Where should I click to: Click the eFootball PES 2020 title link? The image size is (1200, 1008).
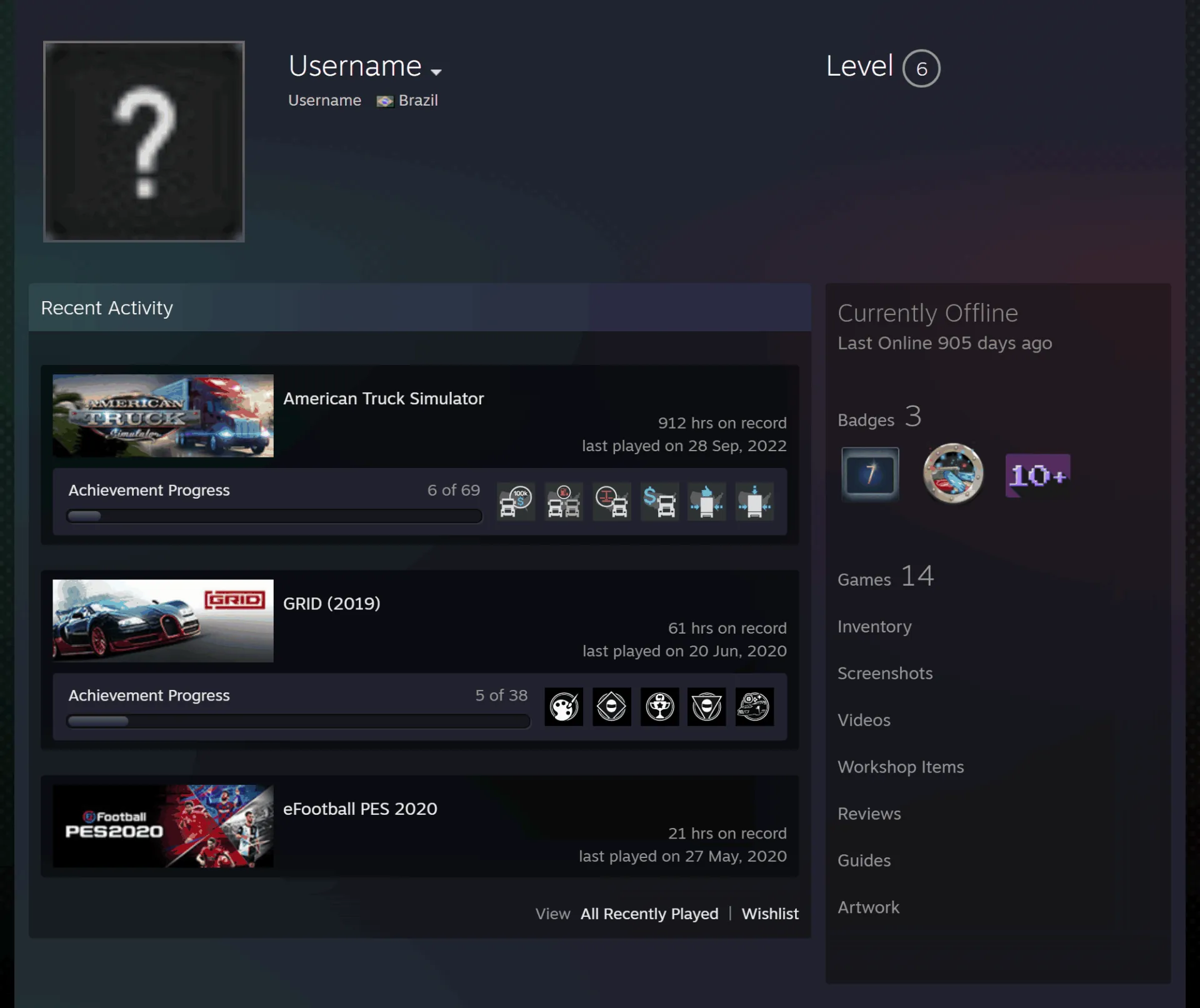pyautogui.click(x=360, y=809)
